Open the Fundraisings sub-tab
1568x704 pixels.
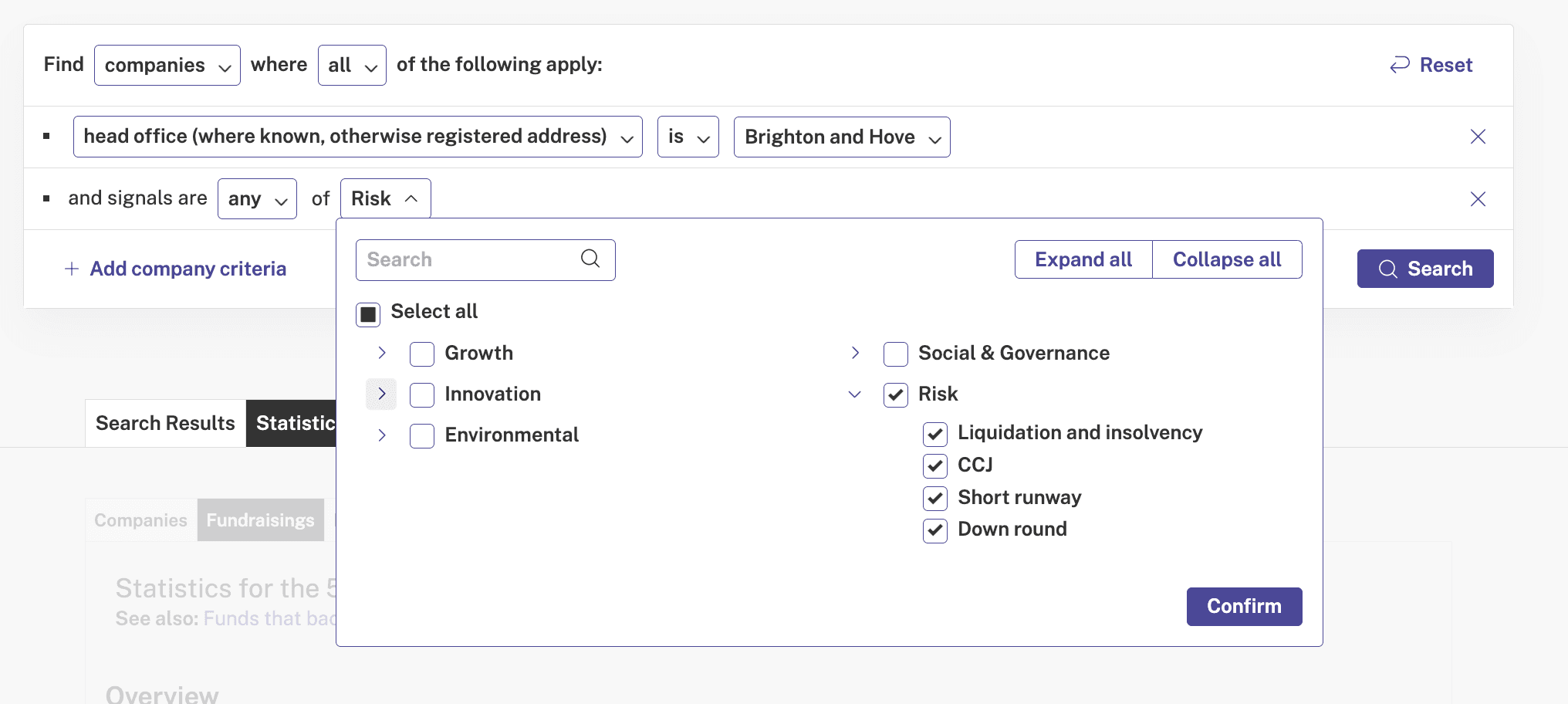261,520
